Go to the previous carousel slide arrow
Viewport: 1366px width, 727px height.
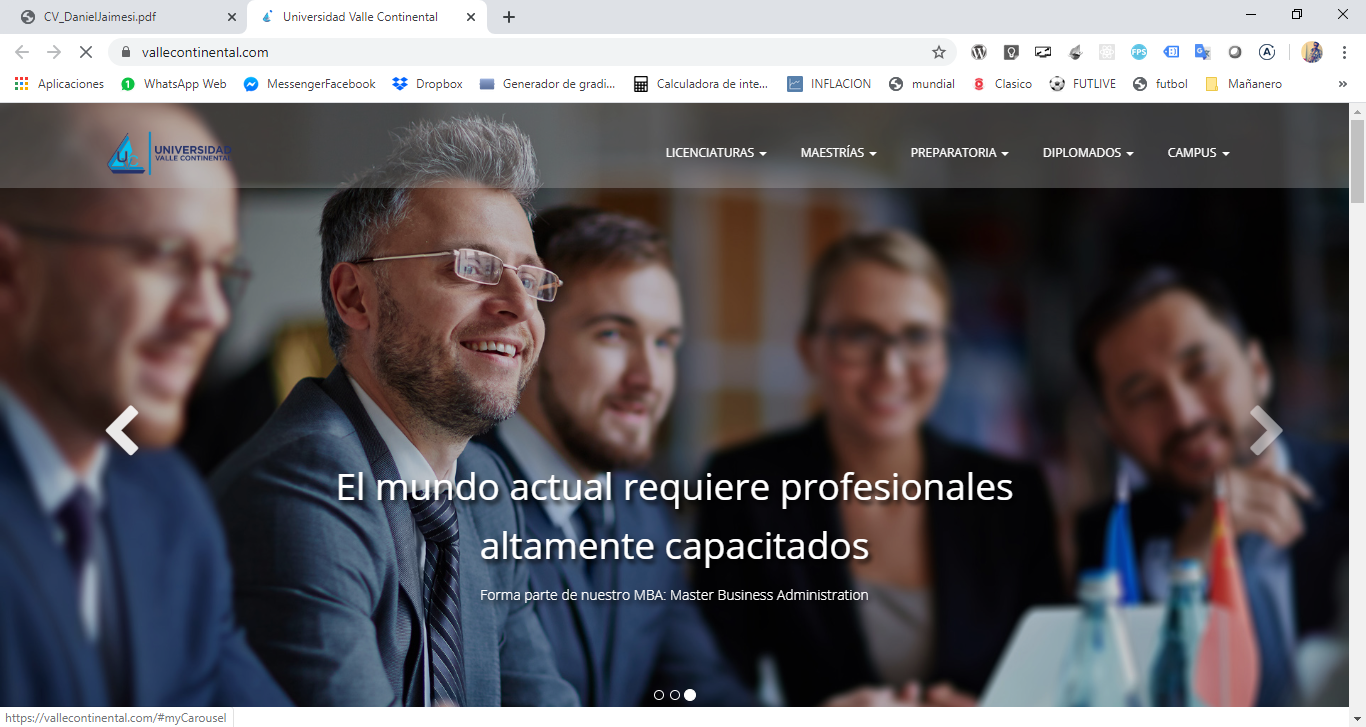click(122, 431)
